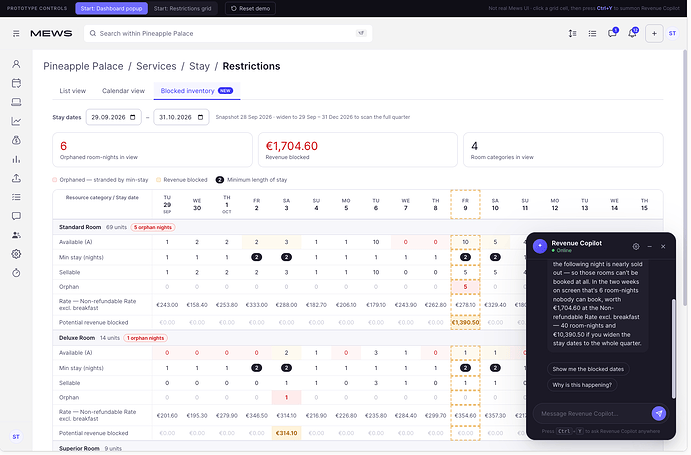Screen dimensions: 691x455
Task: Click the Standard Room category row label
Action: [80, 228]
